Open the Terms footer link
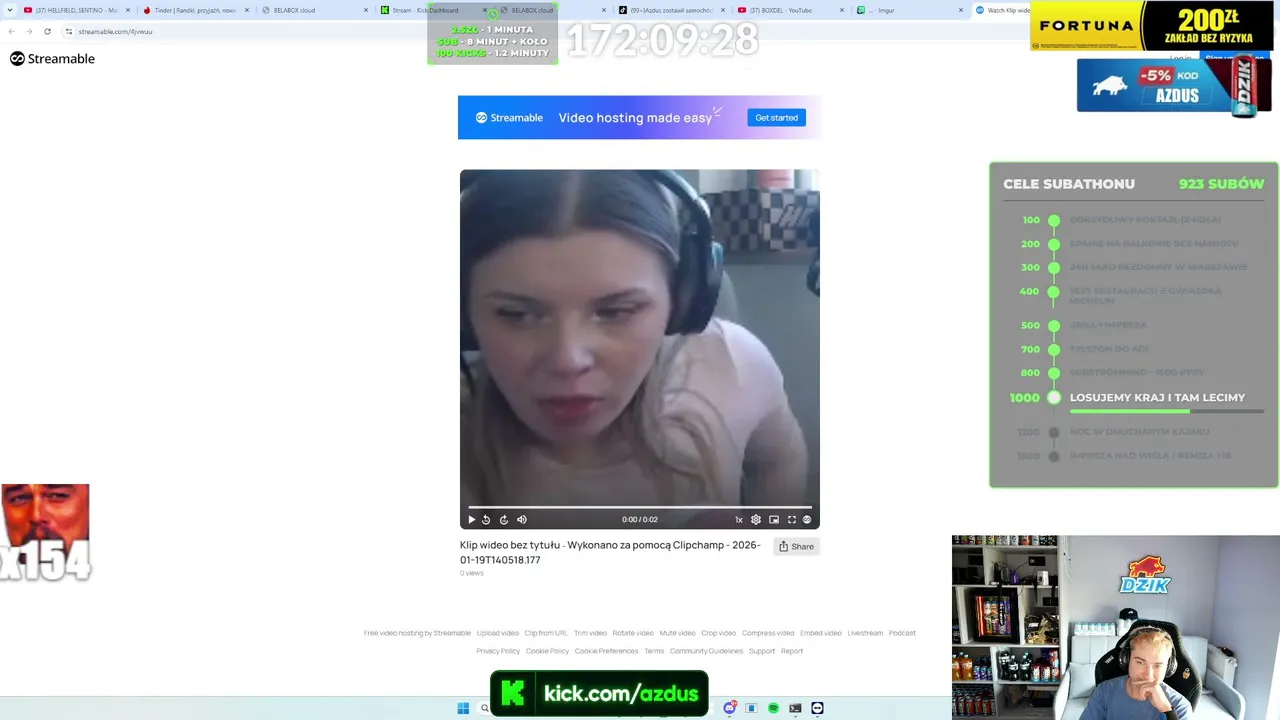The height and width of the screenshot is (720, 1280). (654, 651)
